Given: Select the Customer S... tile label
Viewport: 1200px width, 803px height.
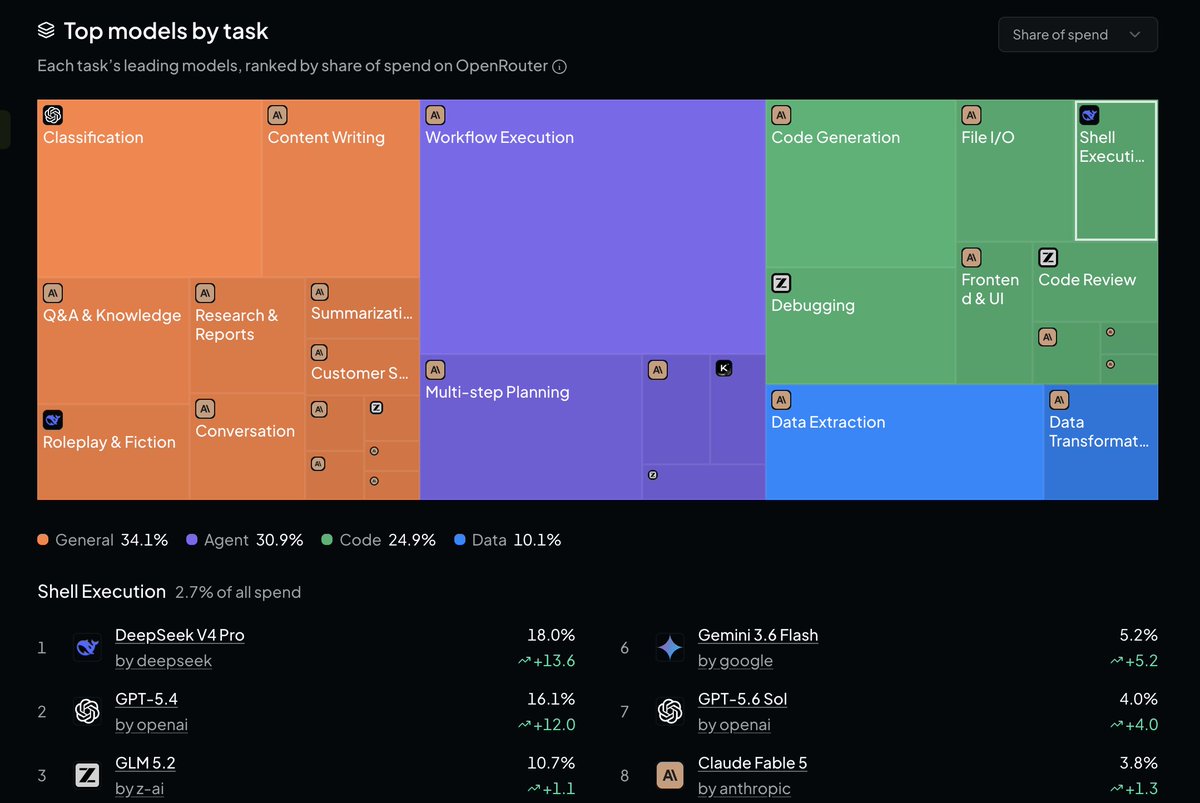Looking at the screenshot, I should pos(360,373).
